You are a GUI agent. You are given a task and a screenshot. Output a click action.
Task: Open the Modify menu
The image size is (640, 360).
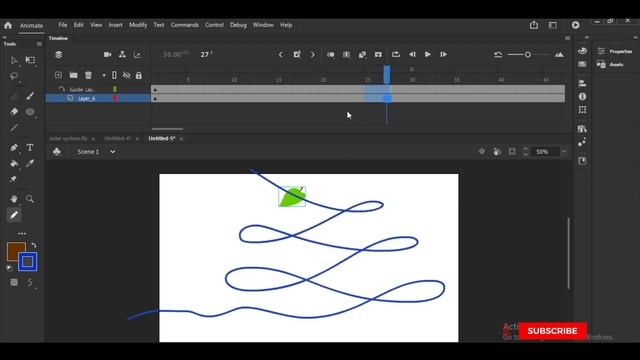(x=138, y=25)
